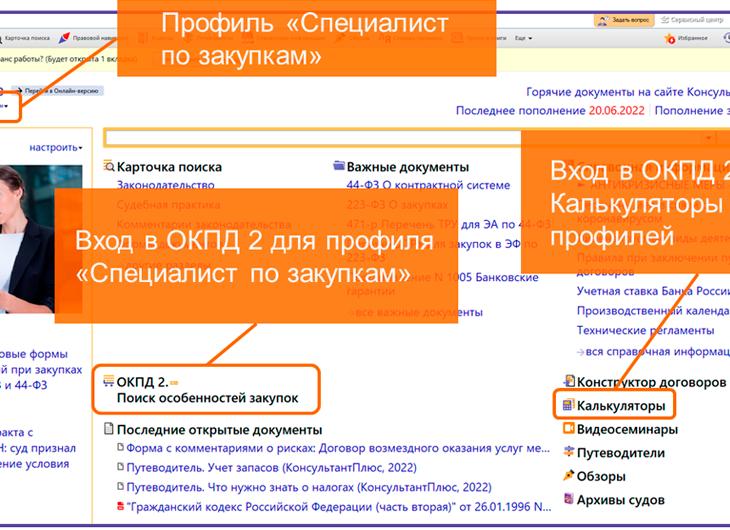Open Карточка поиска in the top toolbar

tap(26, 38)
